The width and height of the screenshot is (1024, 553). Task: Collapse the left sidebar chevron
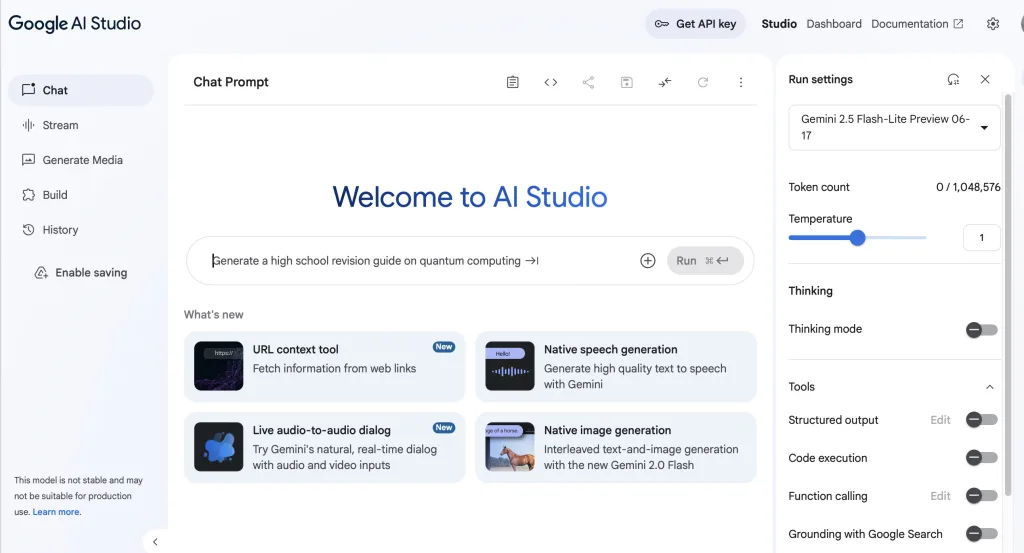pyautogui.click(x=155, y=541)
